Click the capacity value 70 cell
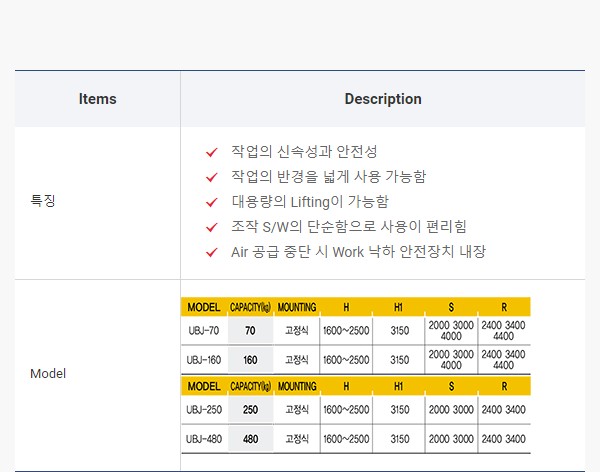Viewport: 600px width, 472px height. 250,330
